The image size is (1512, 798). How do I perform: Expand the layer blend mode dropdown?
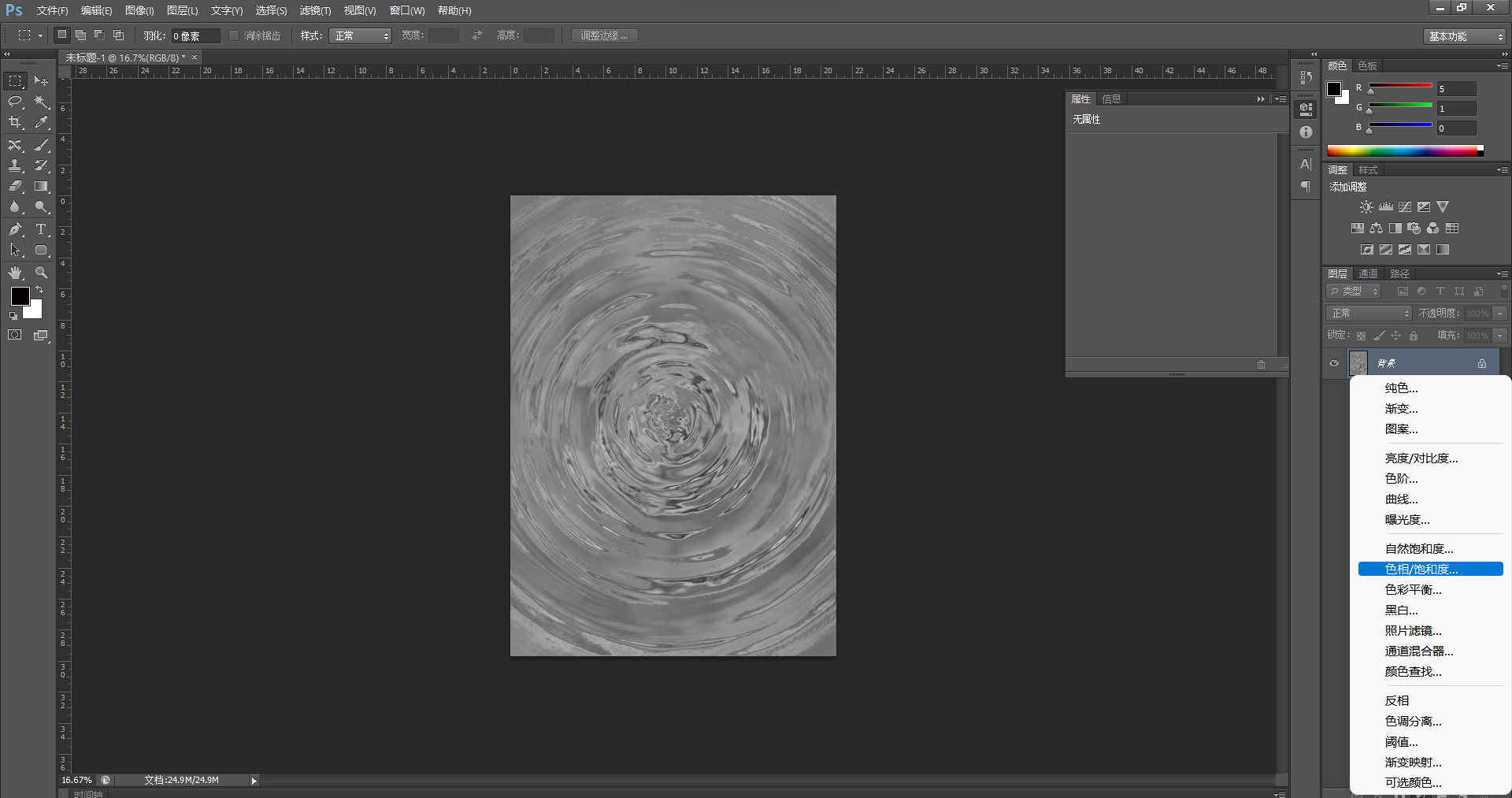[x=1369, y=314]
